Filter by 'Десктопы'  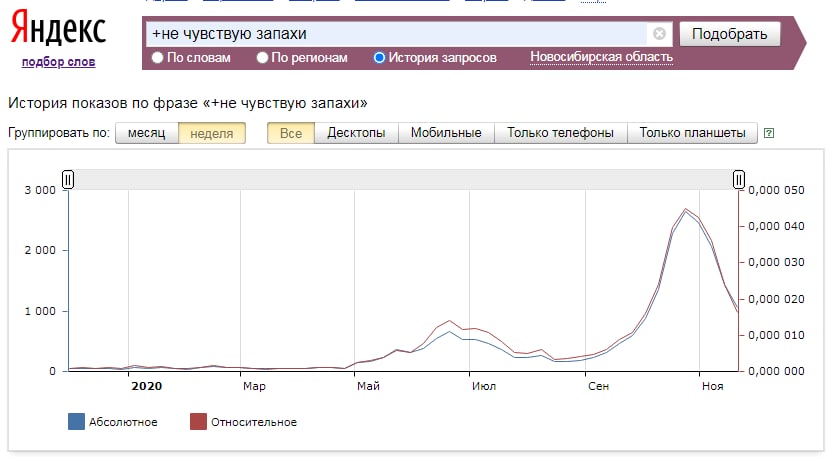pos(356,133)
